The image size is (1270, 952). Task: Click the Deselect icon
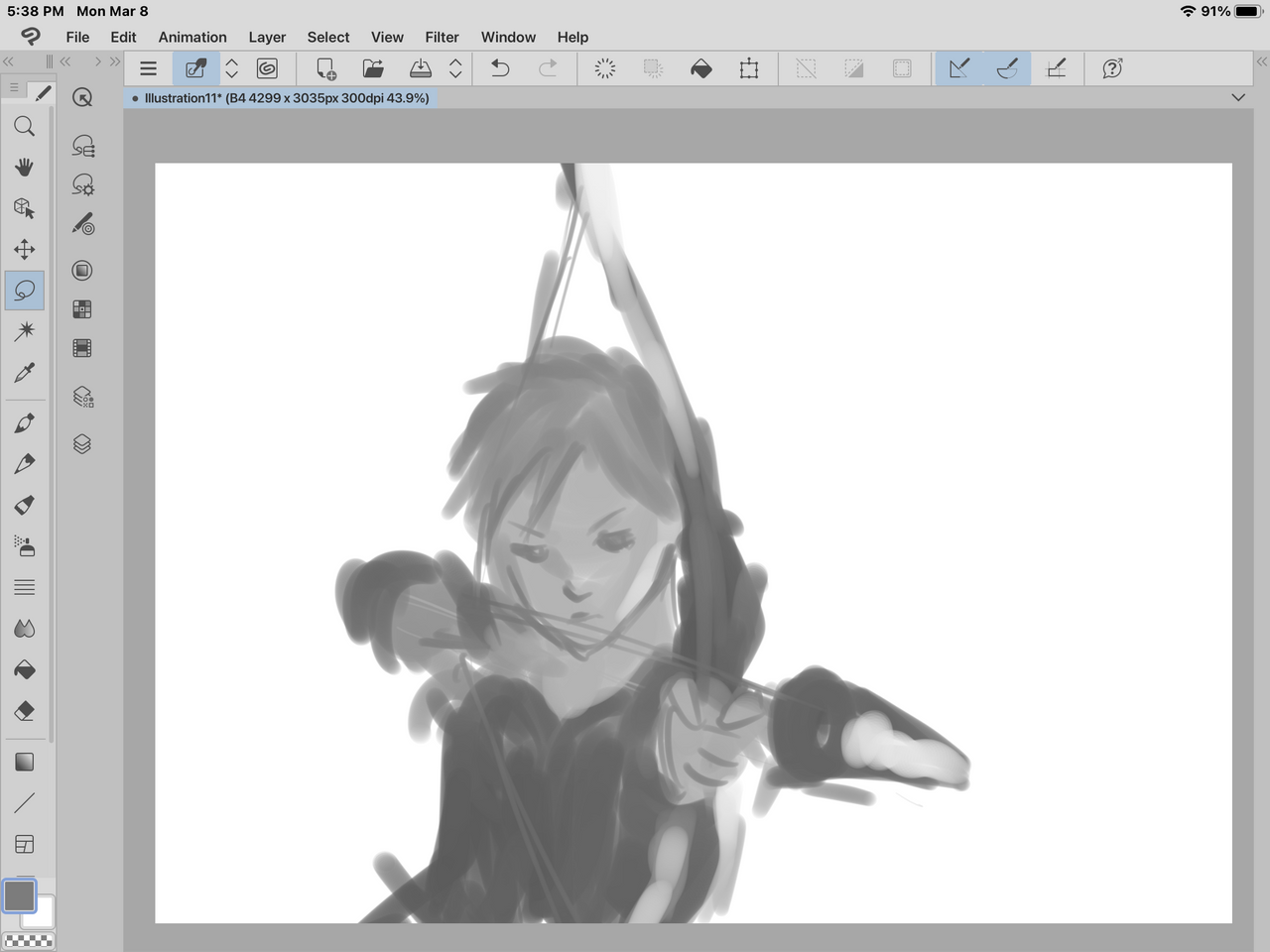point(806,68)
